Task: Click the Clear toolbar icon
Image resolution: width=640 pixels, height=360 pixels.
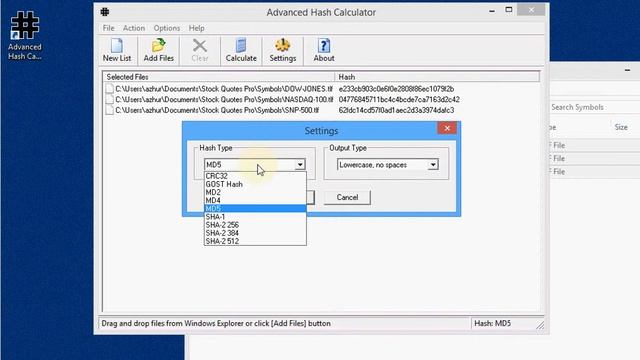Action: tap(200, 50)
